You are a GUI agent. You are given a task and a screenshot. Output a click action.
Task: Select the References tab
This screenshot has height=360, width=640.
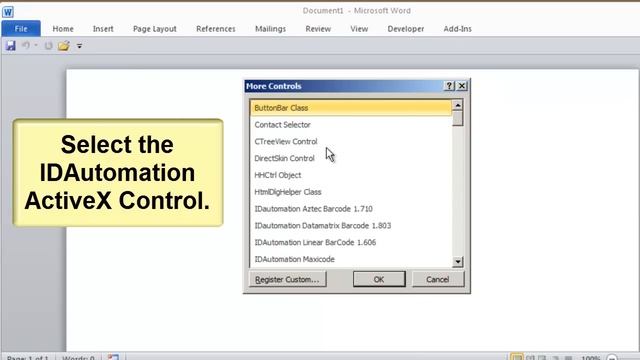coord(216,29)
